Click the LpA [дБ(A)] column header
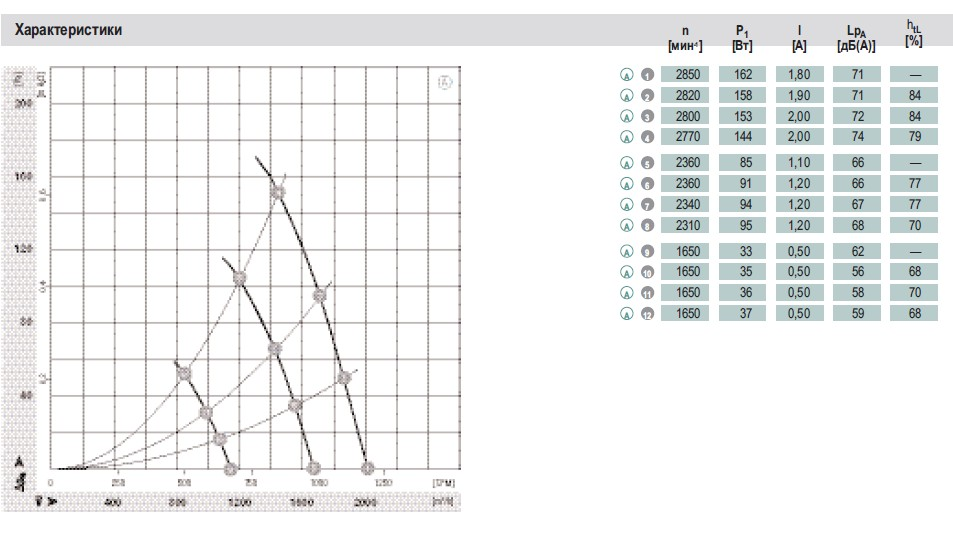The height and width of the screenshot is (534, 953). tap(856, 38)
